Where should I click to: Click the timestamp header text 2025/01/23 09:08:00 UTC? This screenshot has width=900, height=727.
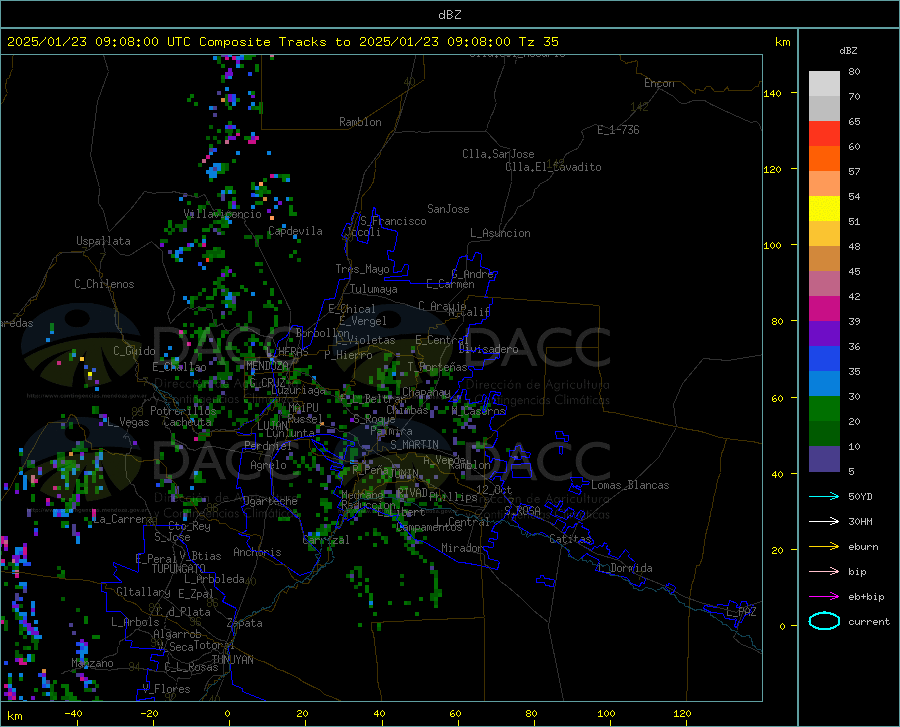point(99,42)
